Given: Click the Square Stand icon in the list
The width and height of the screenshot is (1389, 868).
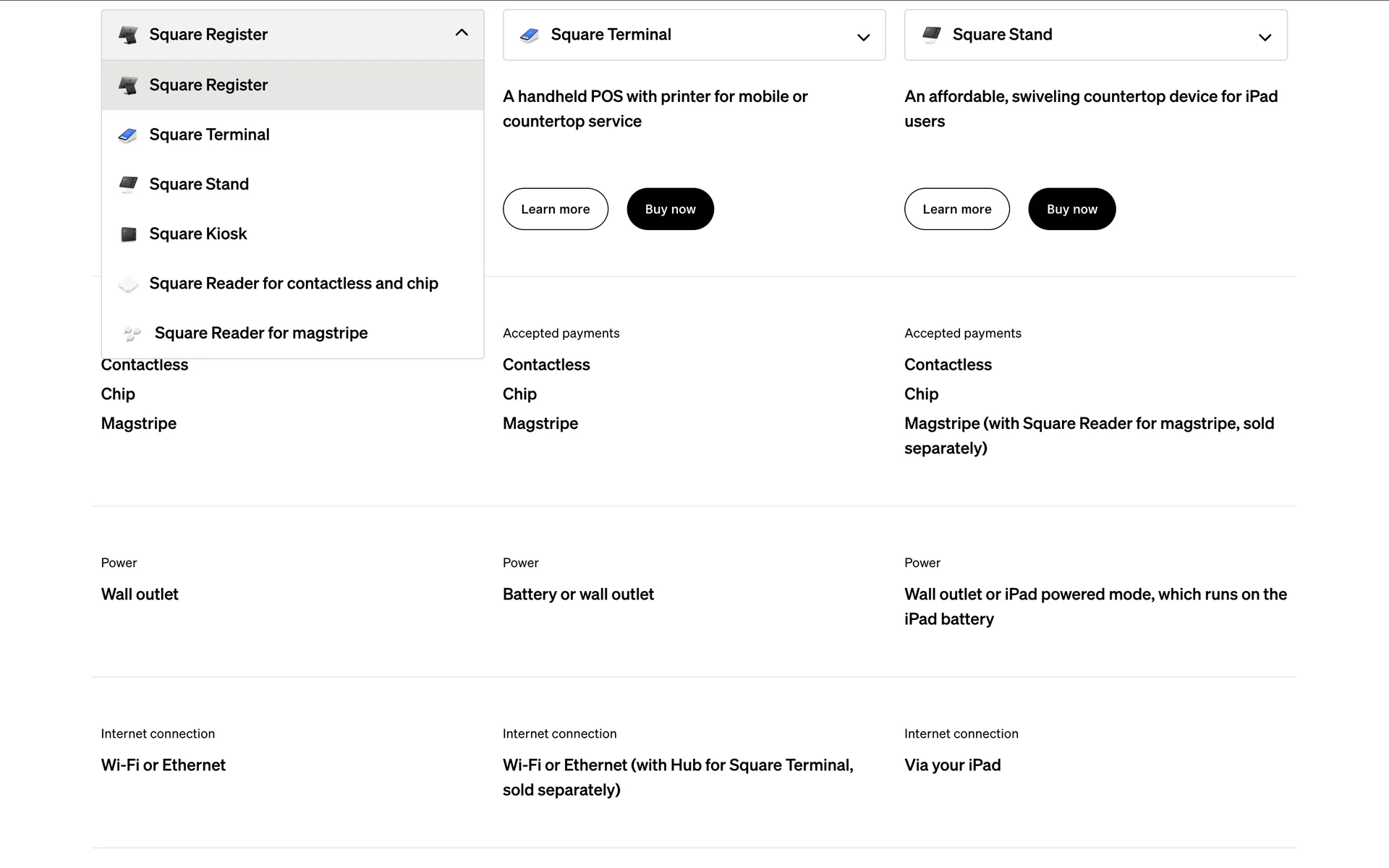Looking at the screenshot, I should pyautogui.click(x=128, y=184).
